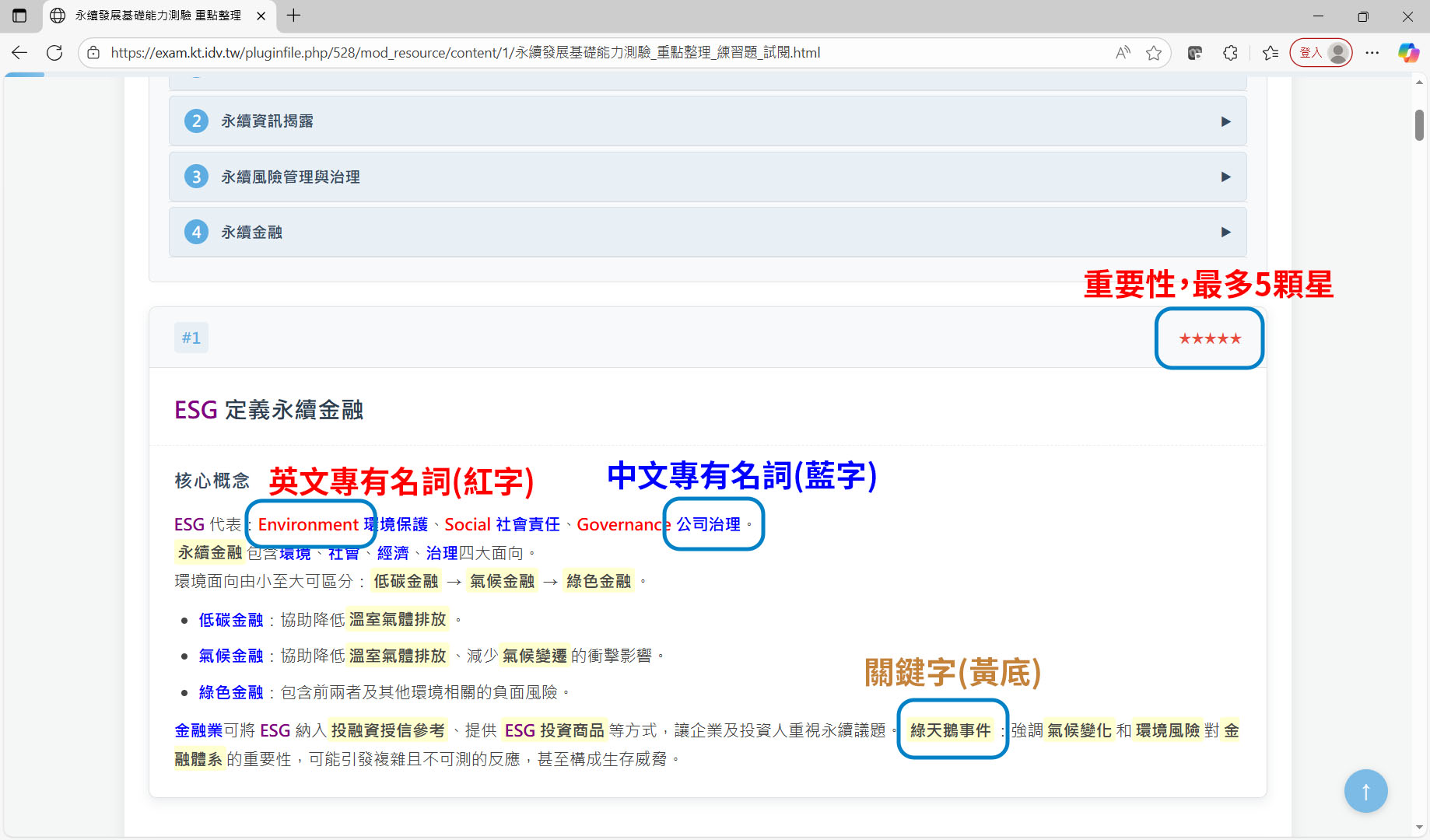Click the URL address bar field
Screen dimensions: 1430x840
pyautogui.click(x=607, y=53)
